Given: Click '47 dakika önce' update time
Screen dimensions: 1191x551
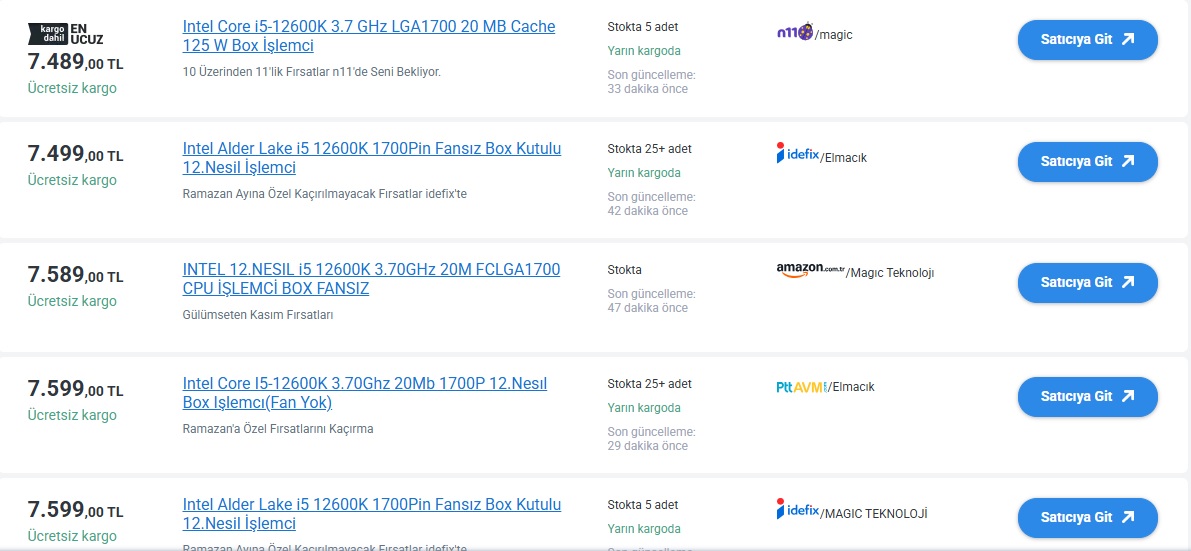Looking at the screenshot, I should (648, 308).
